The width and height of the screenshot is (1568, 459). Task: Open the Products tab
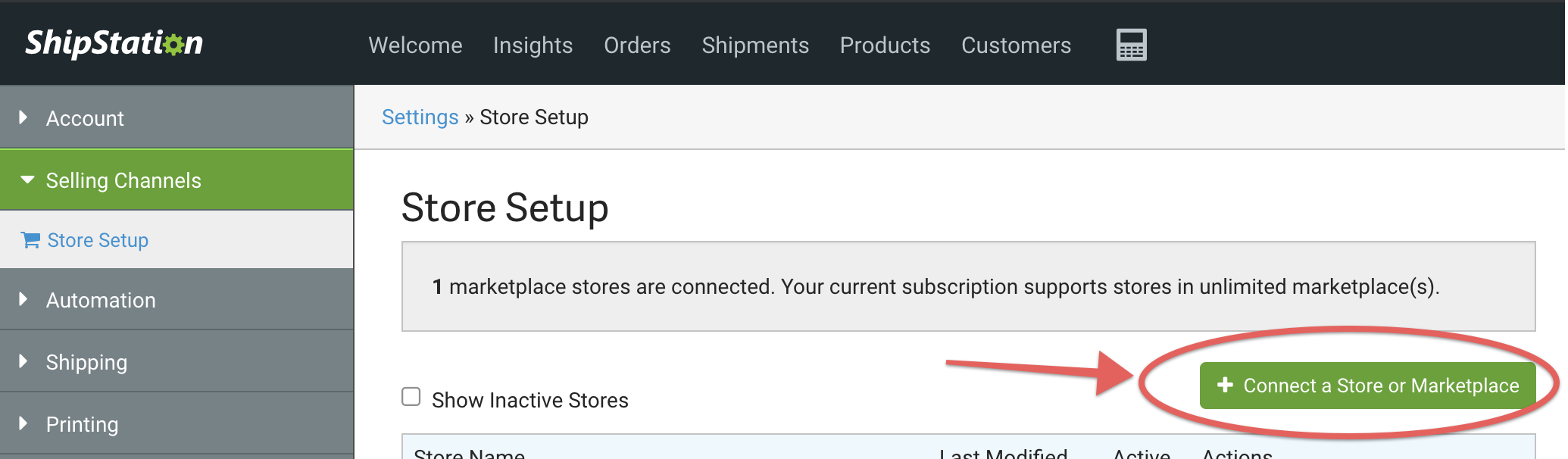pos(885,45)
